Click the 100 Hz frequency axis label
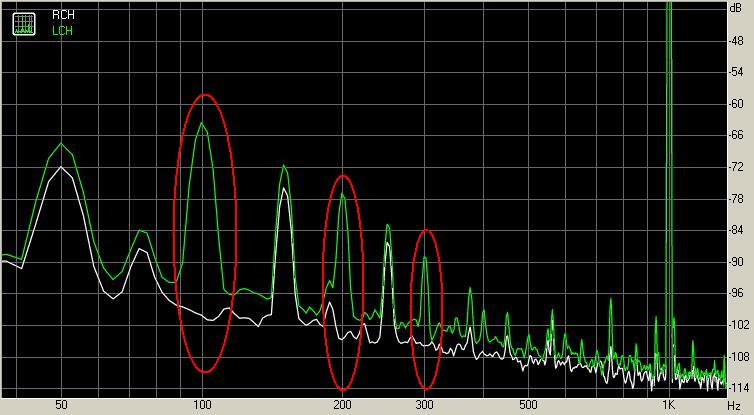The width and height of the screenshot is (754, 415). click(x=202, y=405)
